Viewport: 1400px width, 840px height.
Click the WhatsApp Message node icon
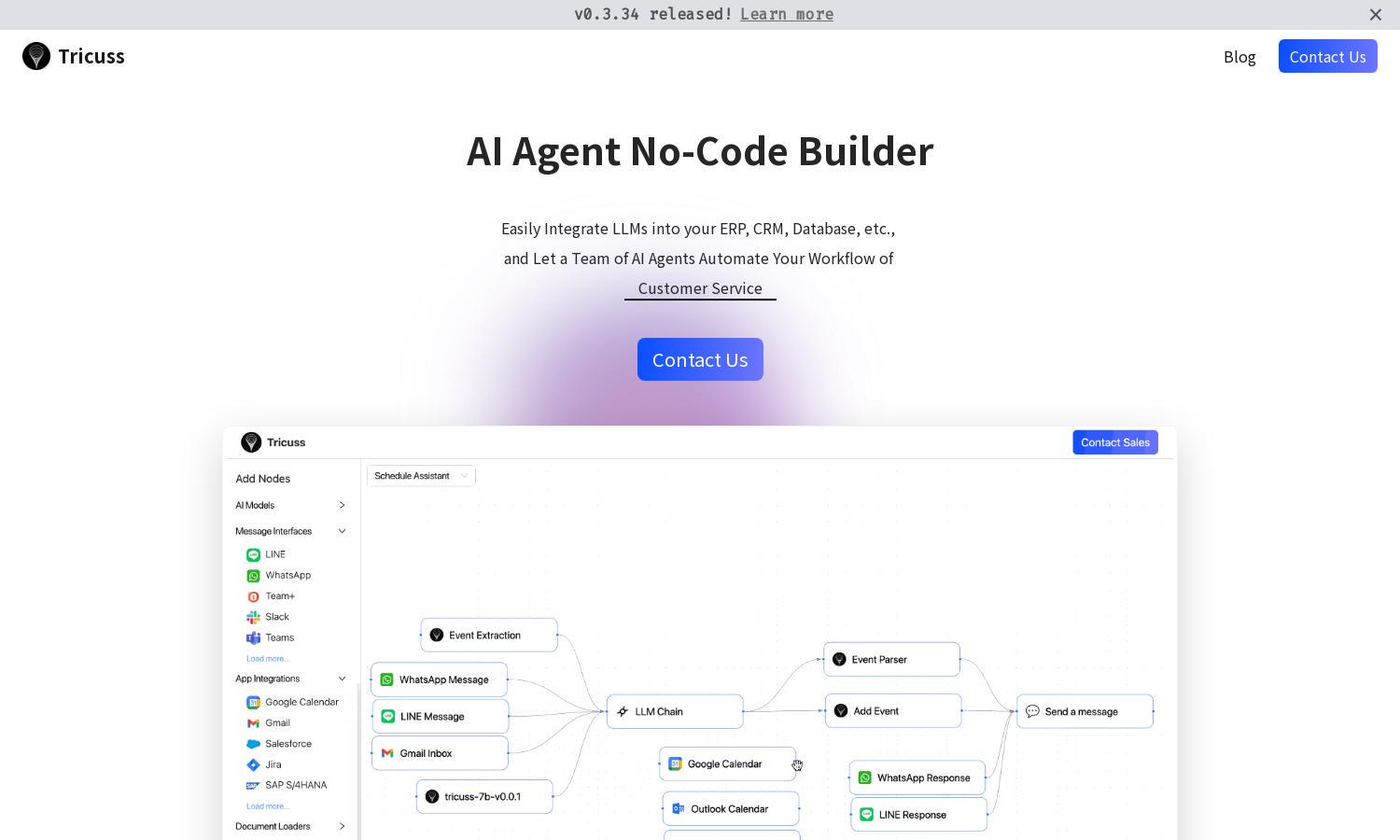click(x=386, y=679)
